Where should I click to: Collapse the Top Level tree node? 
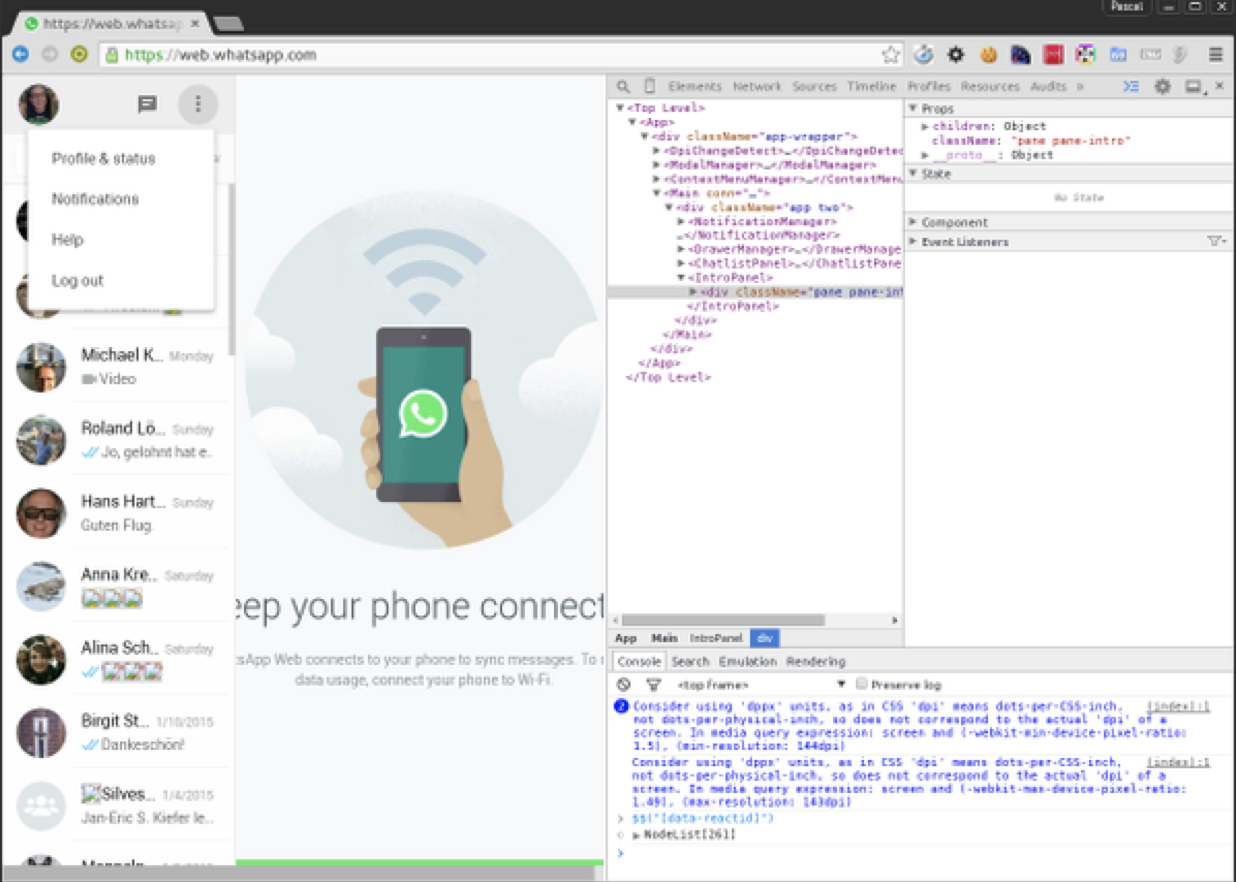tap(621, 108)
